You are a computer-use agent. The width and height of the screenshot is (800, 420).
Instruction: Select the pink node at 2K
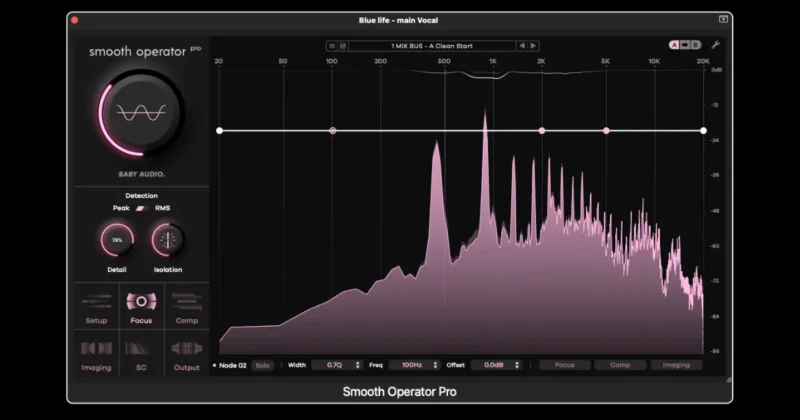542,131
